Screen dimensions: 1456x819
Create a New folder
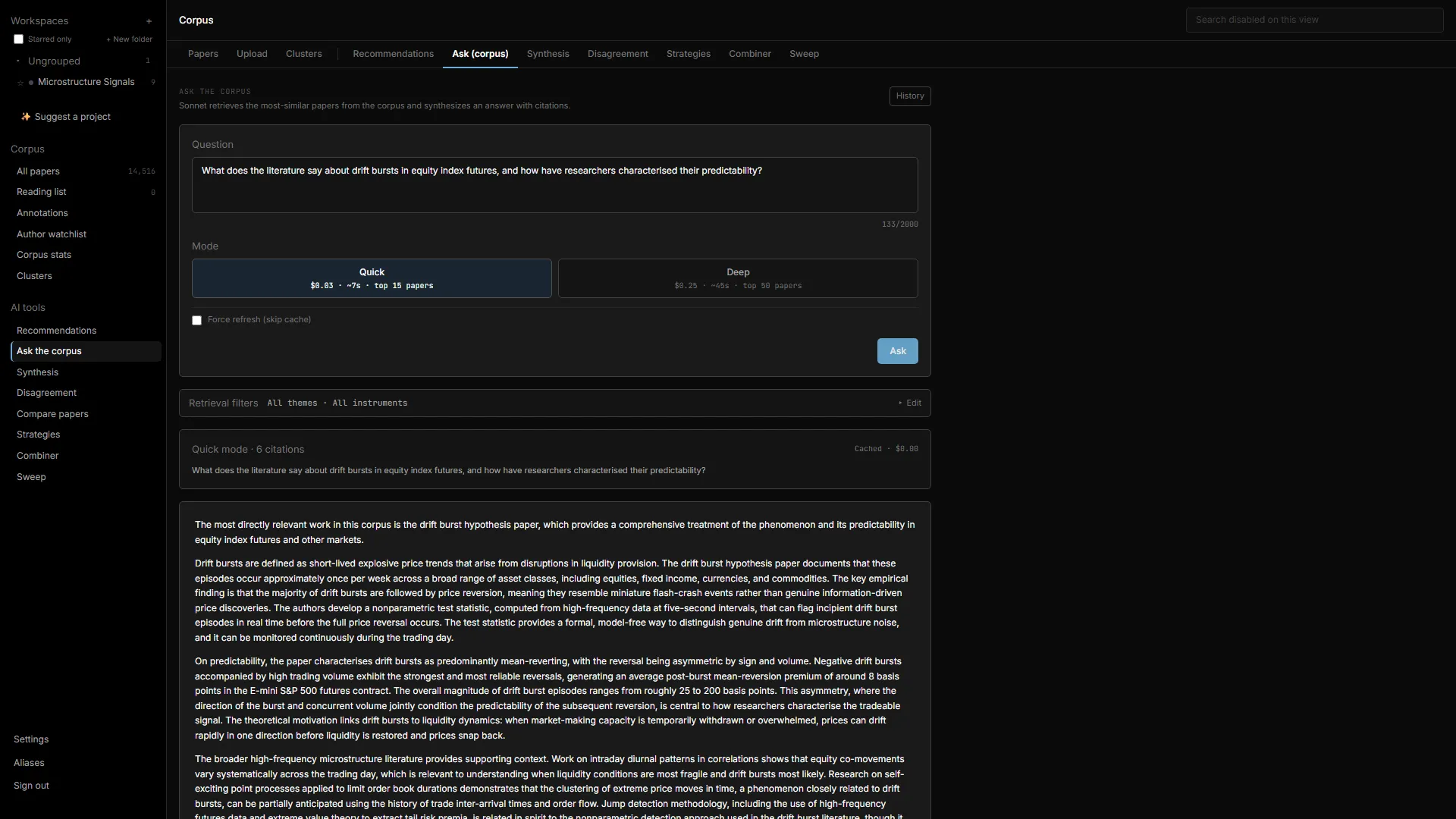[130, 39]
